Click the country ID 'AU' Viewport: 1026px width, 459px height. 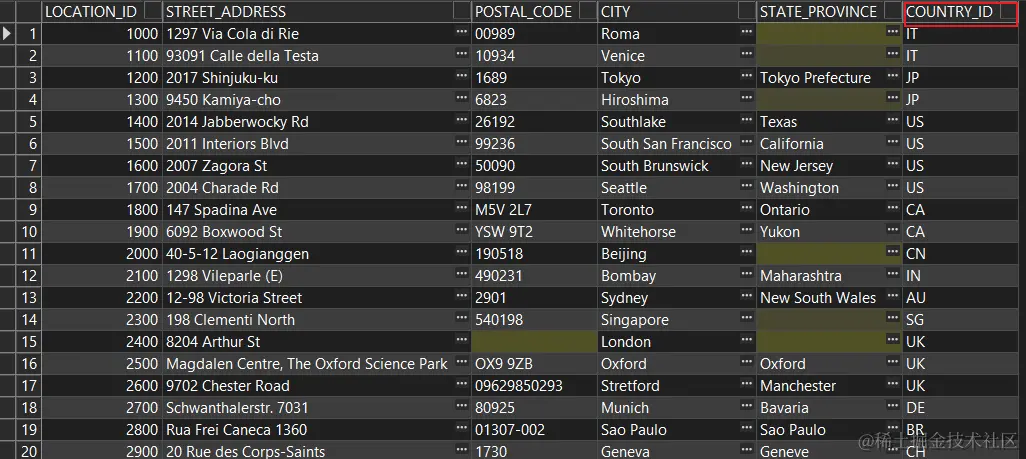(x=916, y=298)
